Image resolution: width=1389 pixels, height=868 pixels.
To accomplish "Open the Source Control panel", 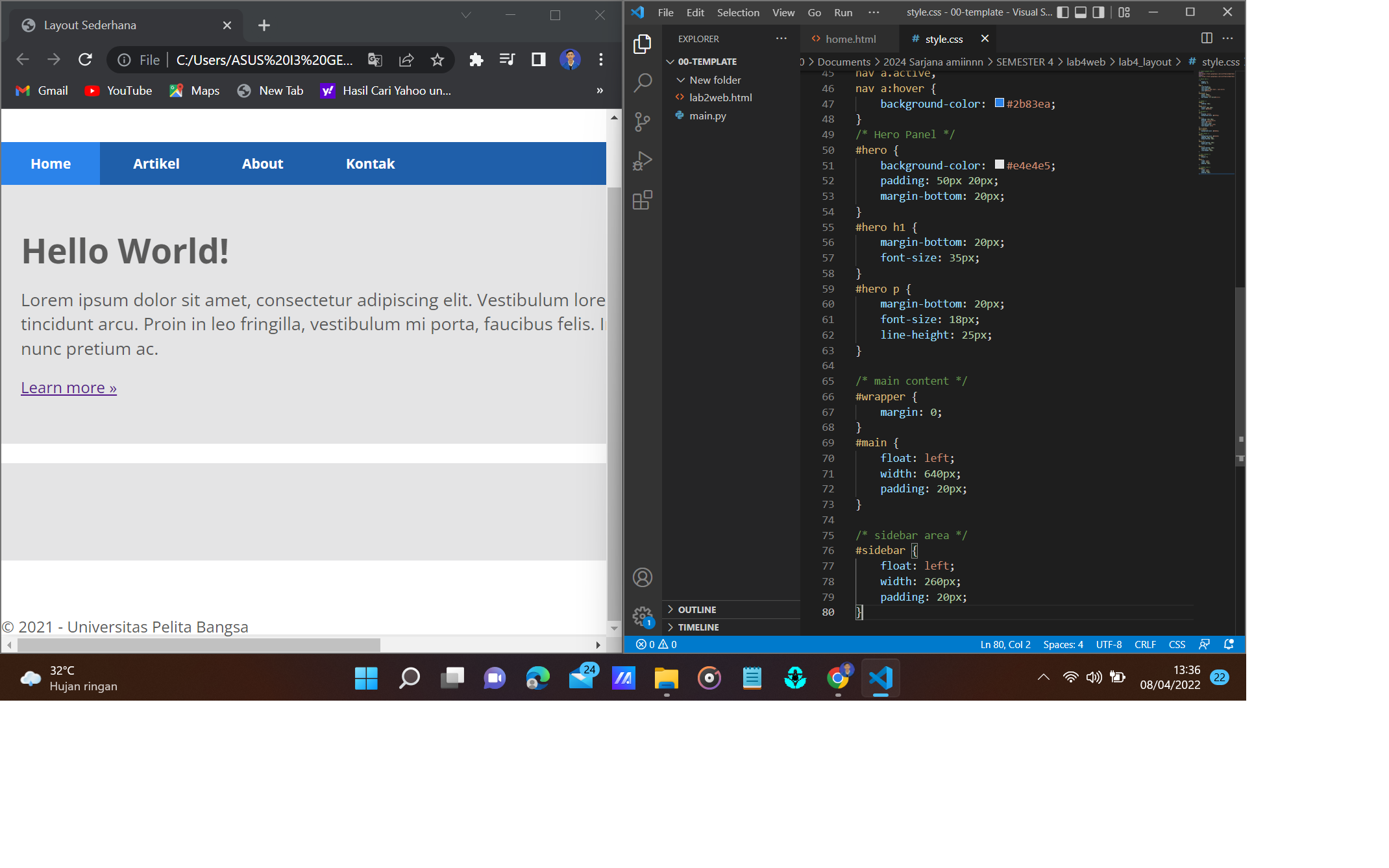I will point(643,122).
